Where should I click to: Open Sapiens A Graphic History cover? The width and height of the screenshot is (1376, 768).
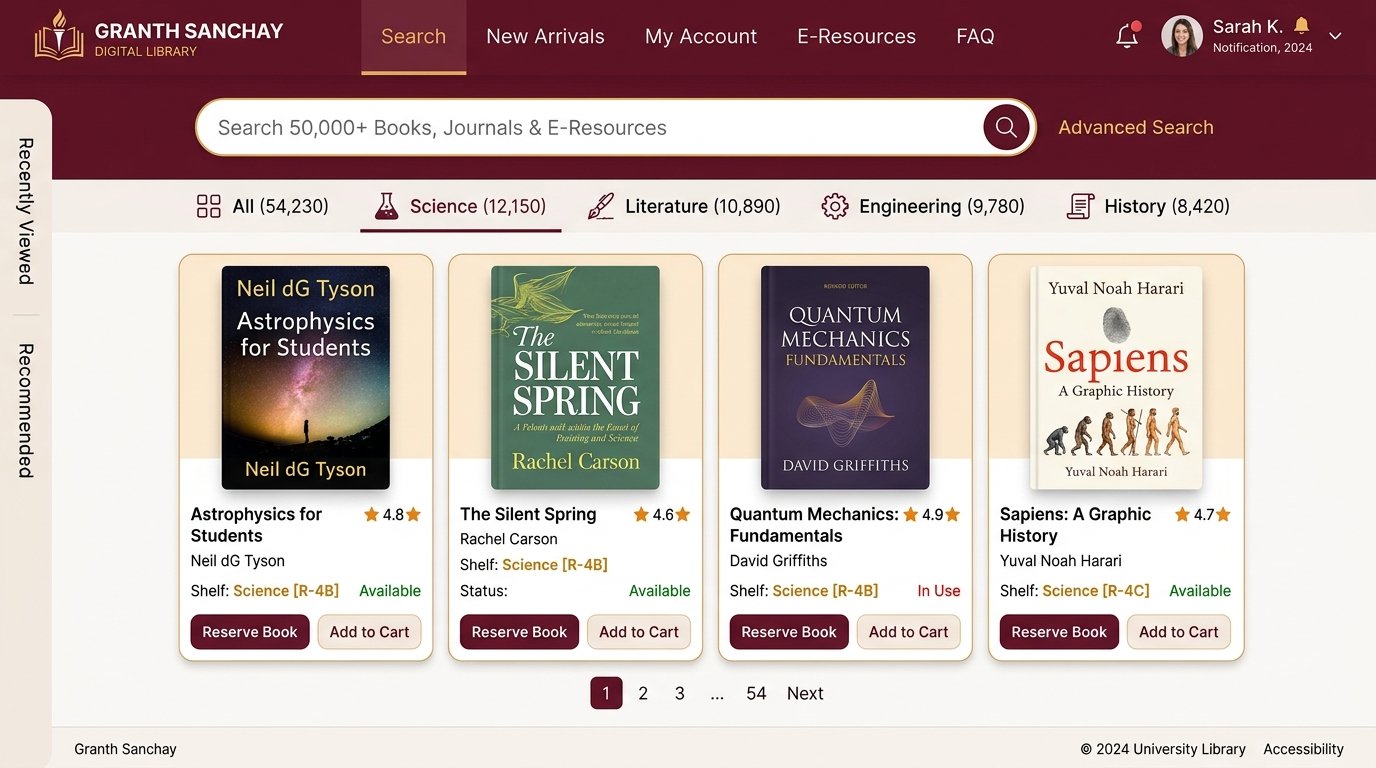pyautogui.click(x=1116, y=377)
